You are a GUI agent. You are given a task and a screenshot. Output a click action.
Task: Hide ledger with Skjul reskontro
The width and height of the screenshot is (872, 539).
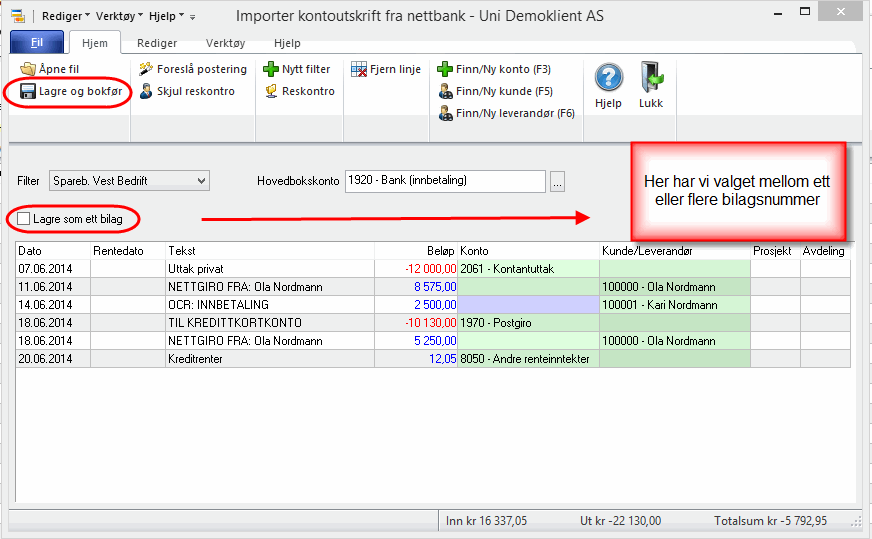click(146, 91)
